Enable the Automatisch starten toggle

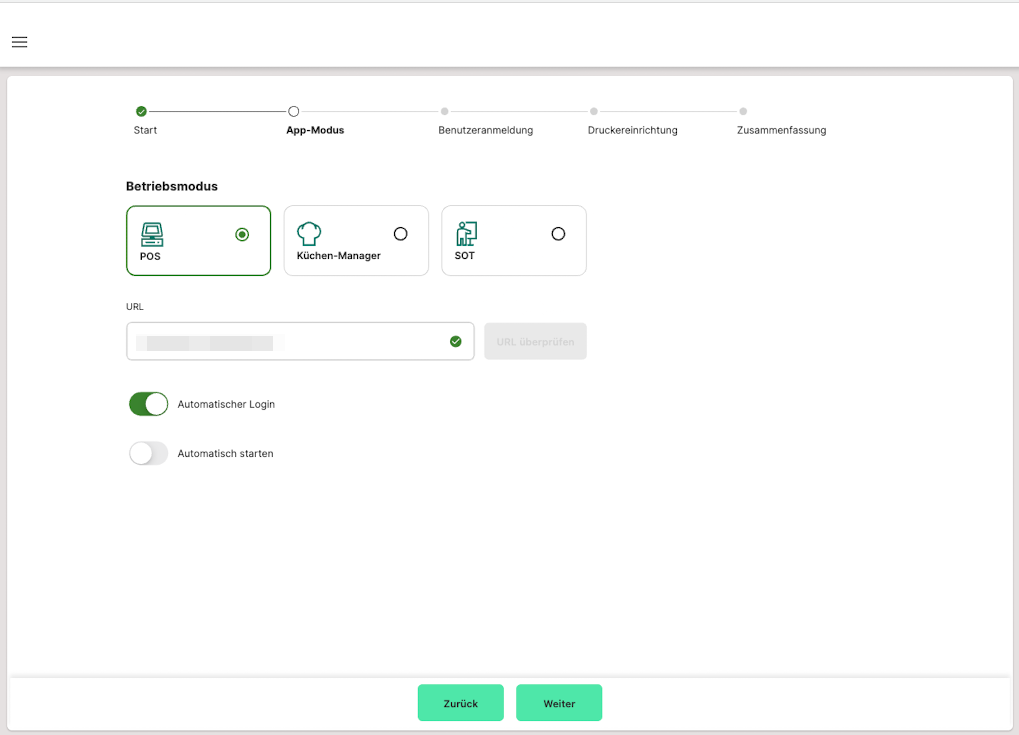click(148, 453)
